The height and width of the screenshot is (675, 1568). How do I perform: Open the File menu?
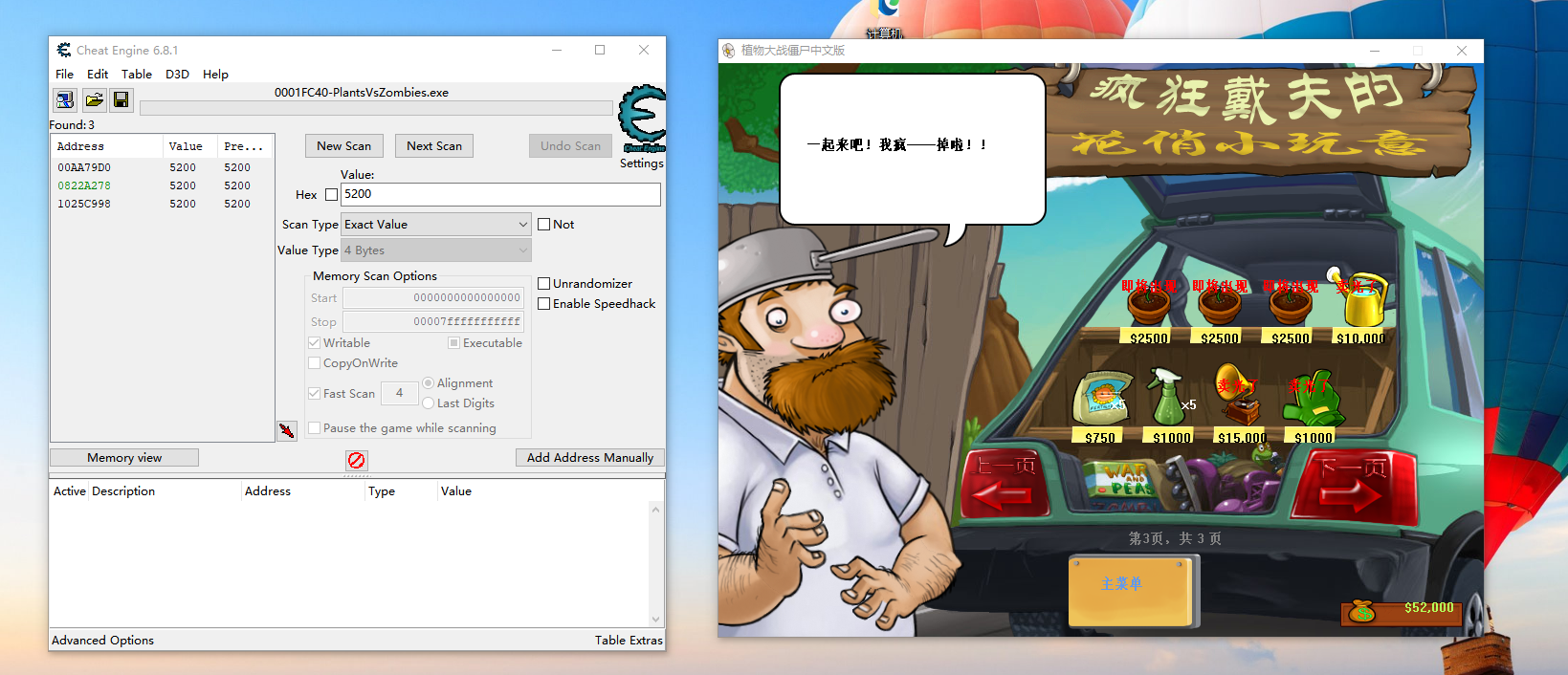coord(64,75)
